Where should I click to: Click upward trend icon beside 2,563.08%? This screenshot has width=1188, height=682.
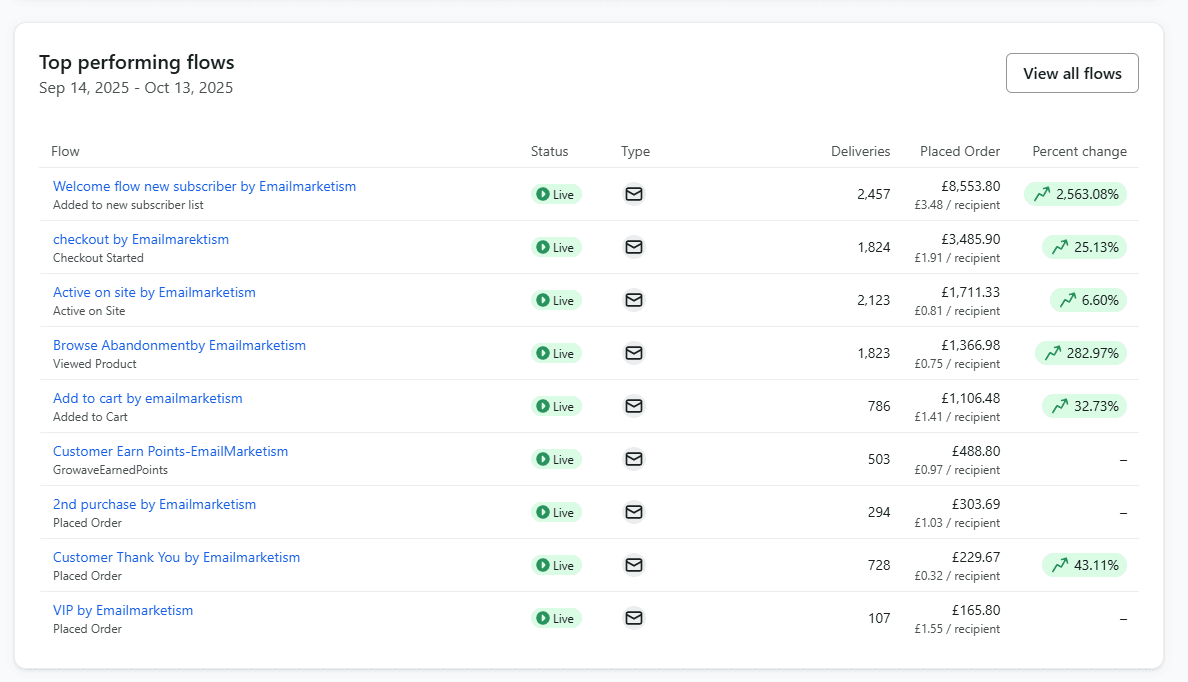(1042, 194)
